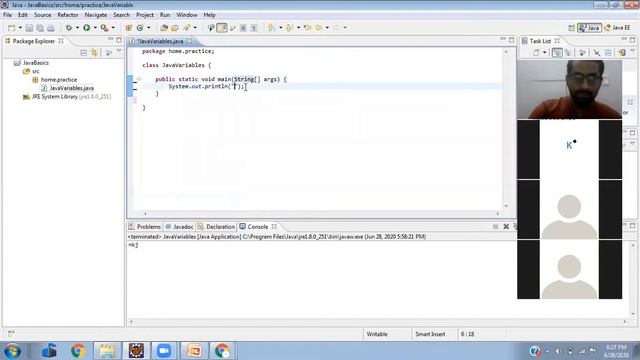Open the Run configurations dropdown arrow
Viewport: 640px width, 360px height.
tap(95, 28)
